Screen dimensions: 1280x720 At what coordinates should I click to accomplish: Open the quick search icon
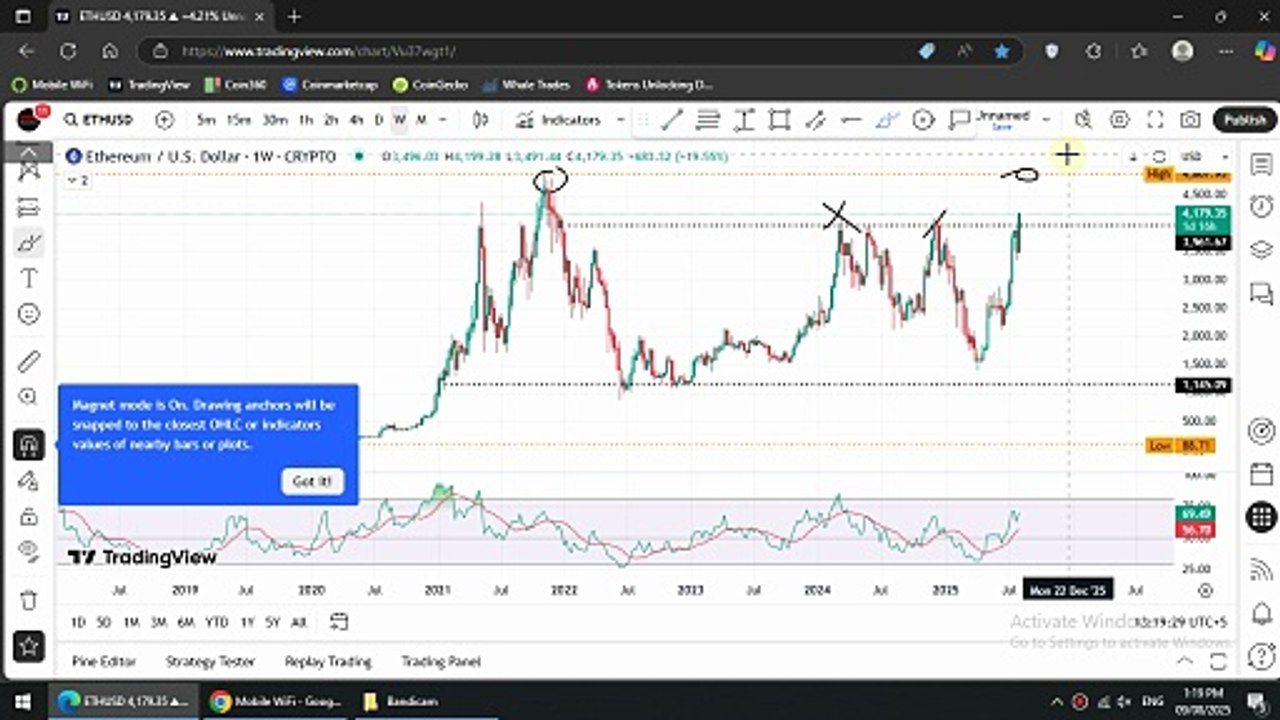(x=1083, y=120)
